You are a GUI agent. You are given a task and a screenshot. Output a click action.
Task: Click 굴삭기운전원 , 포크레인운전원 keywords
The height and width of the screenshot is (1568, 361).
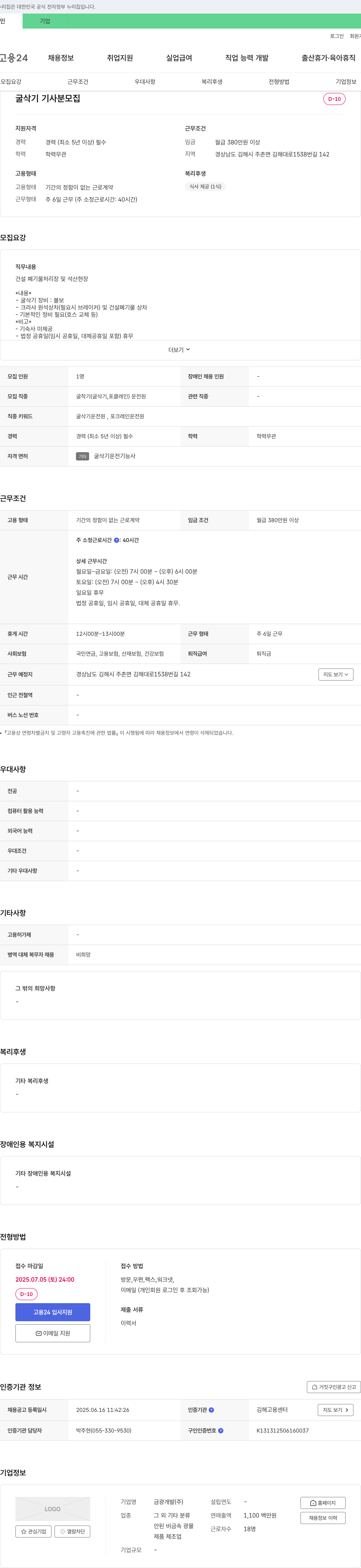pyautogui.click(x=110, y=416)
